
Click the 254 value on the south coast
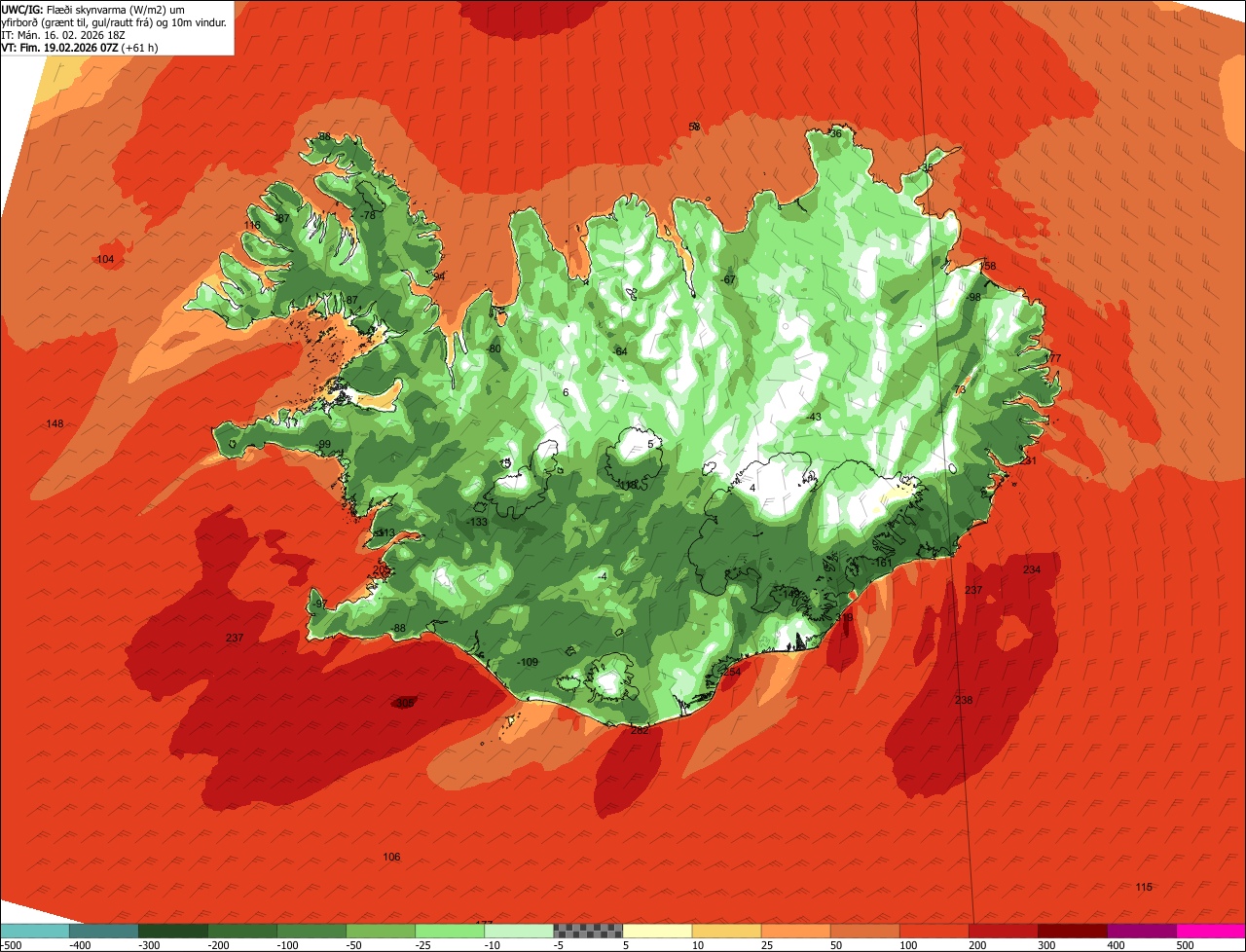731,672
